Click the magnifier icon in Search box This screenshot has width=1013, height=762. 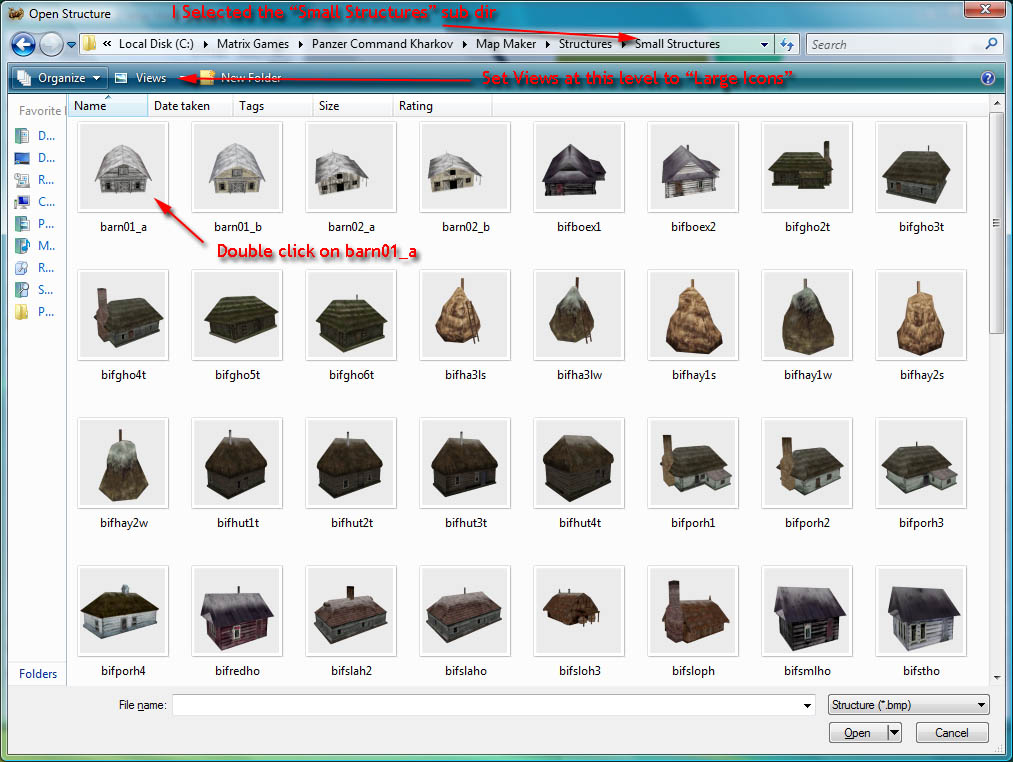[x=992, y=44]
